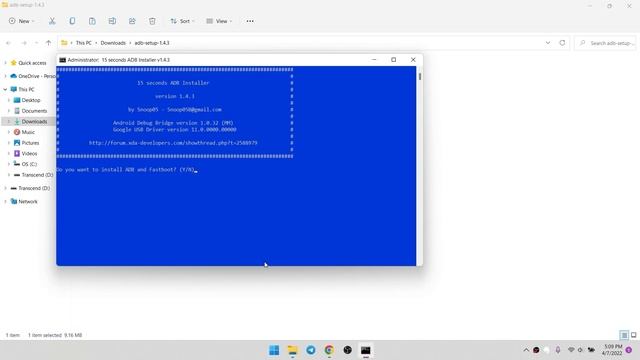This screenshot has height=360, width=640.
Task: Go up one folder level arrow
Action: pos(49,43)
